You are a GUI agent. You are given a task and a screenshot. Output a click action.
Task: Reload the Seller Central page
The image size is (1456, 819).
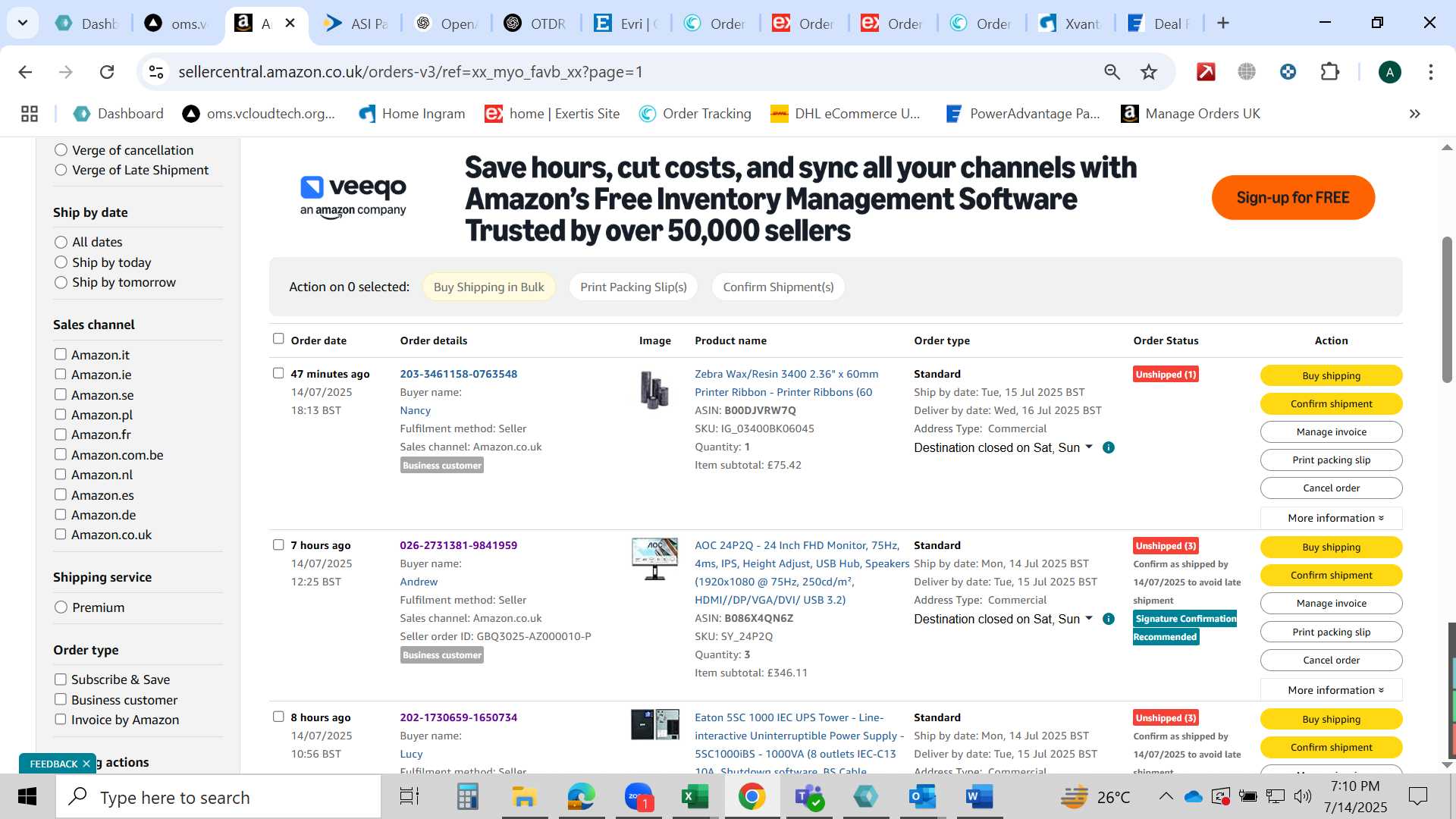(107, 72)
